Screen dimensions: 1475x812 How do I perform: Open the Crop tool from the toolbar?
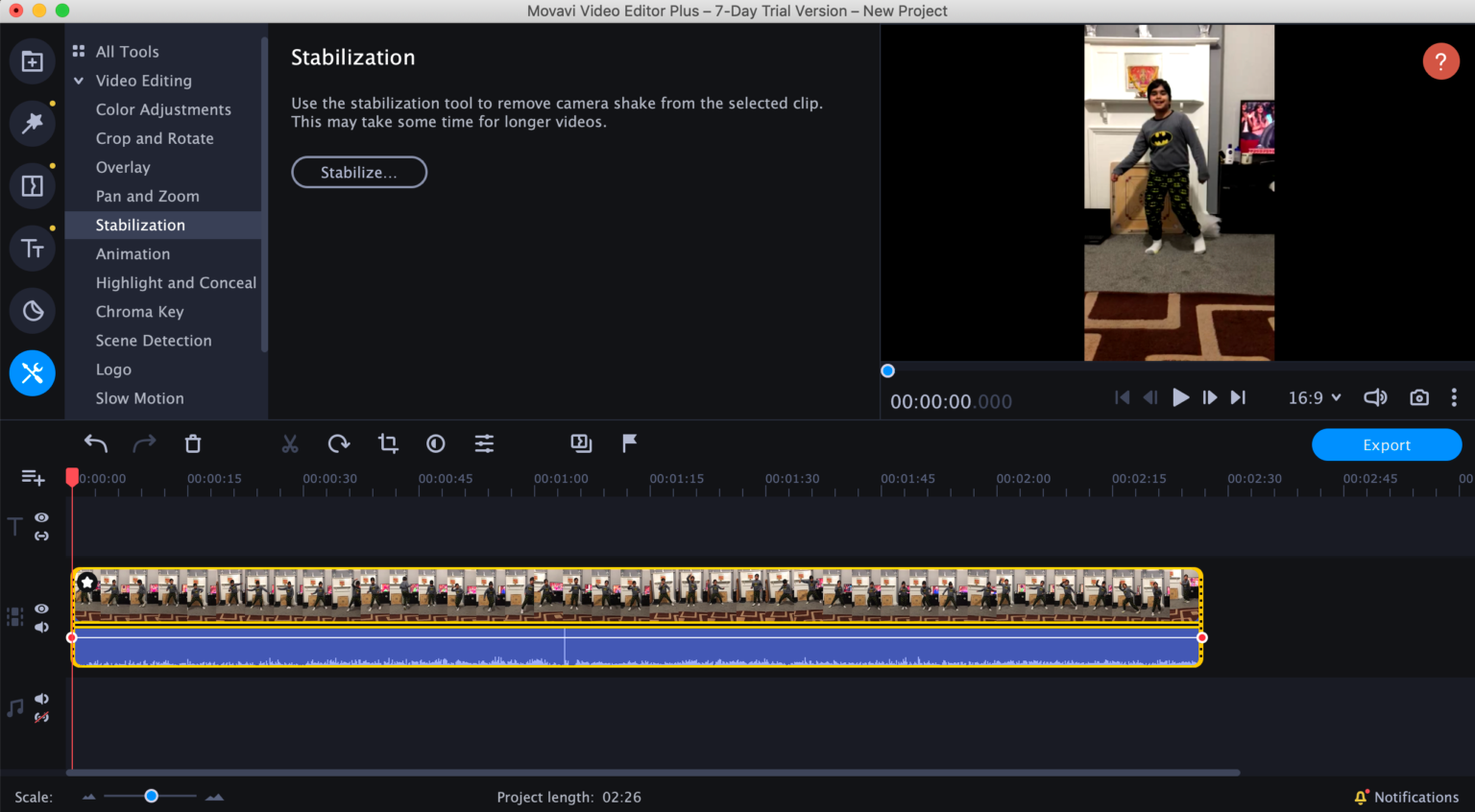387,443
